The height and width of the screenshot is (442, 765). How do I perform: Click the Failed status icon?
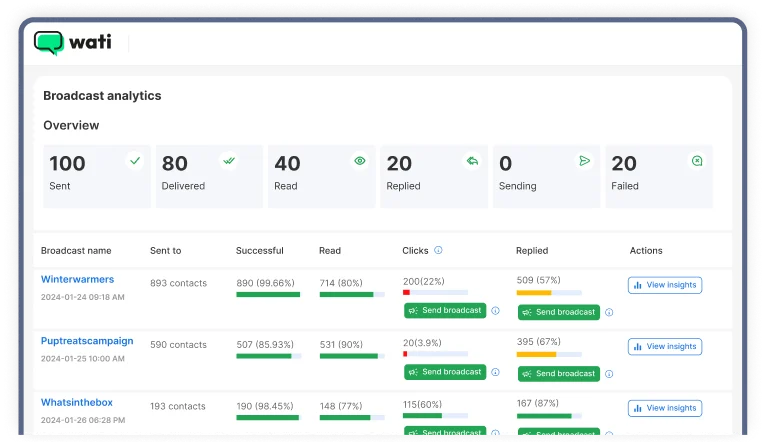point(697,160)
